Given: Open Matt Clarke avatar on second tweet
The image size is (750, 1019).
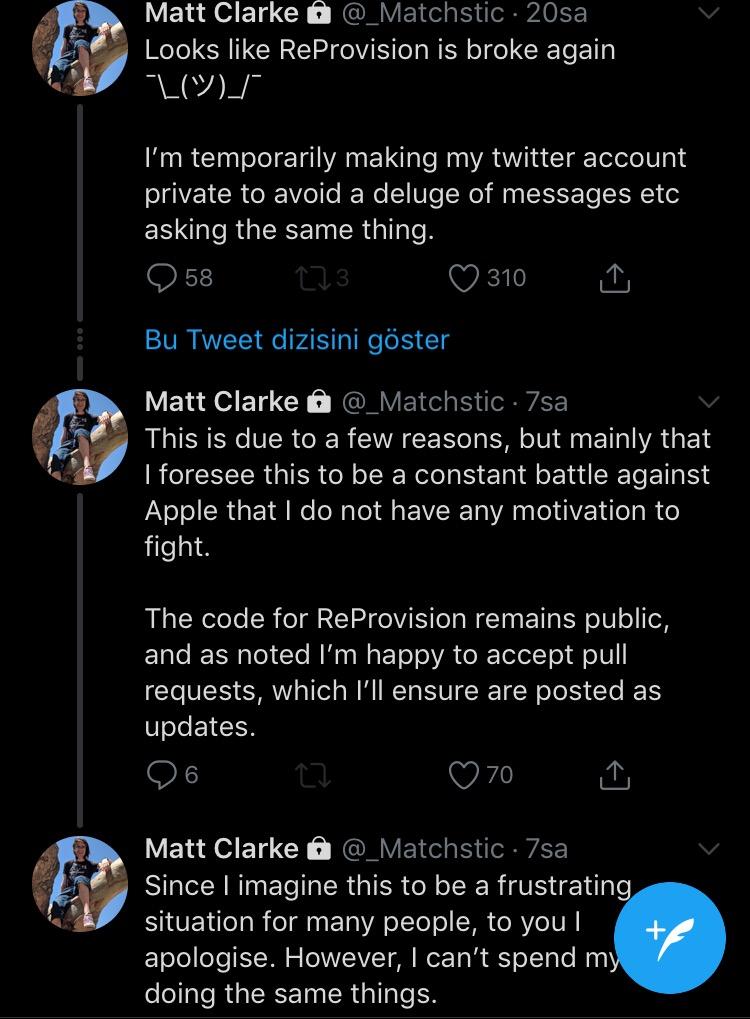Looking at the screenshot, I should pyautogui.click(x=80, y=436).
